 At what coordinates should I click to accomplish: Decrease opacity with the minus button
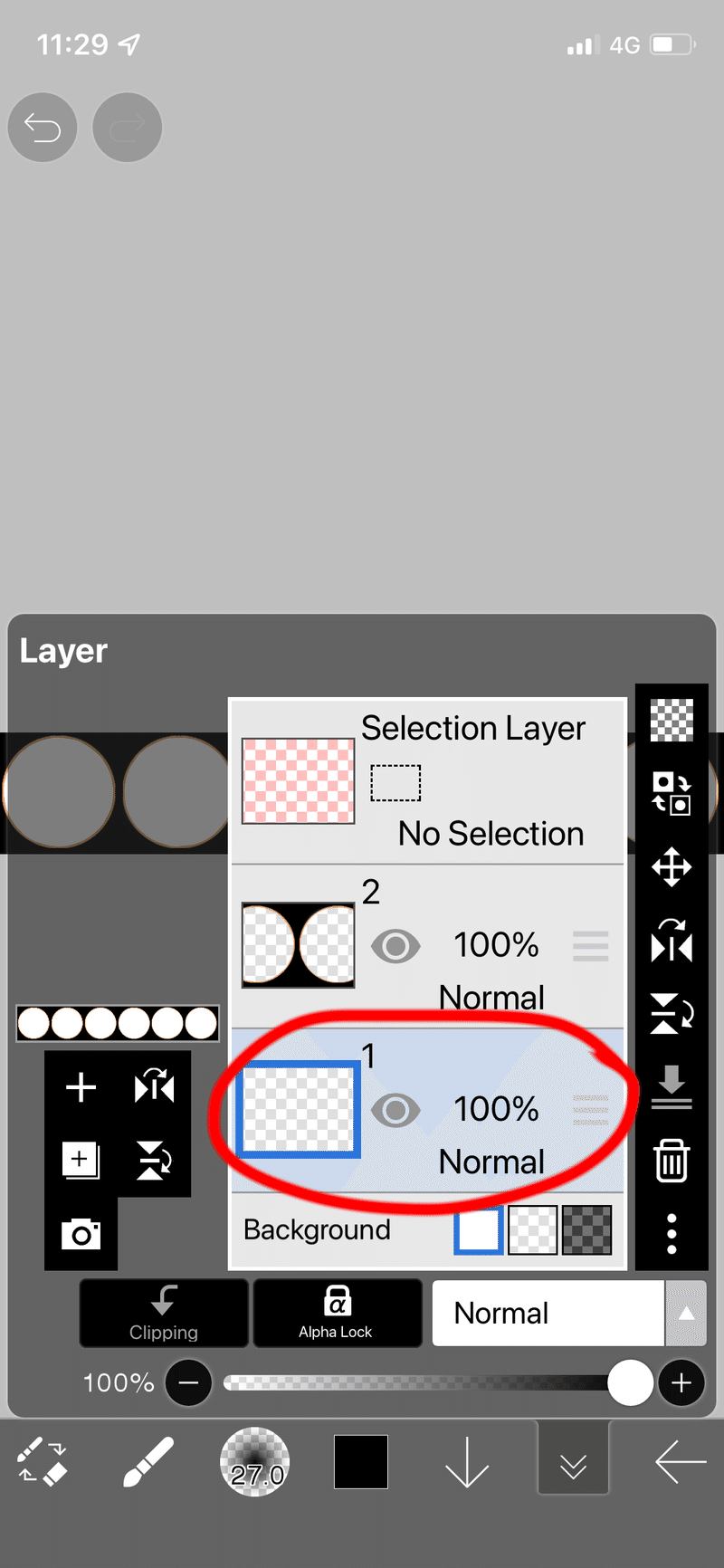pos(189,1382)
